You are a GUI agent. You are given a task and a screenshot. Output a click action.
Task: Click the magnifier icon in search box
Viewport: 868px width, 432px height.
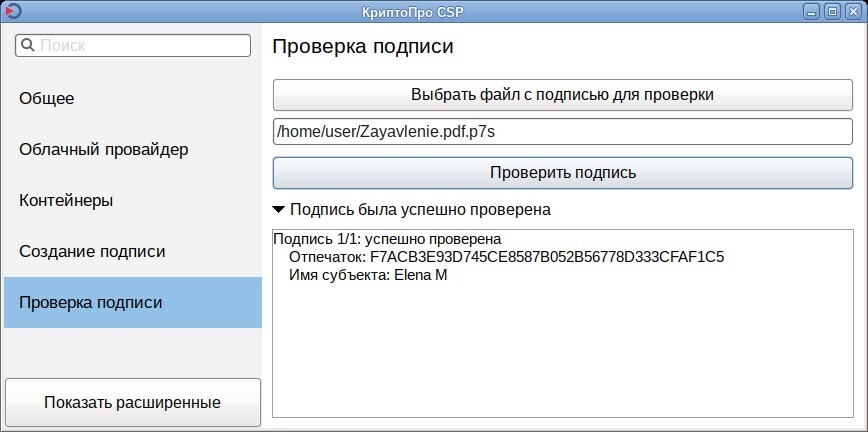pos(26,46)
